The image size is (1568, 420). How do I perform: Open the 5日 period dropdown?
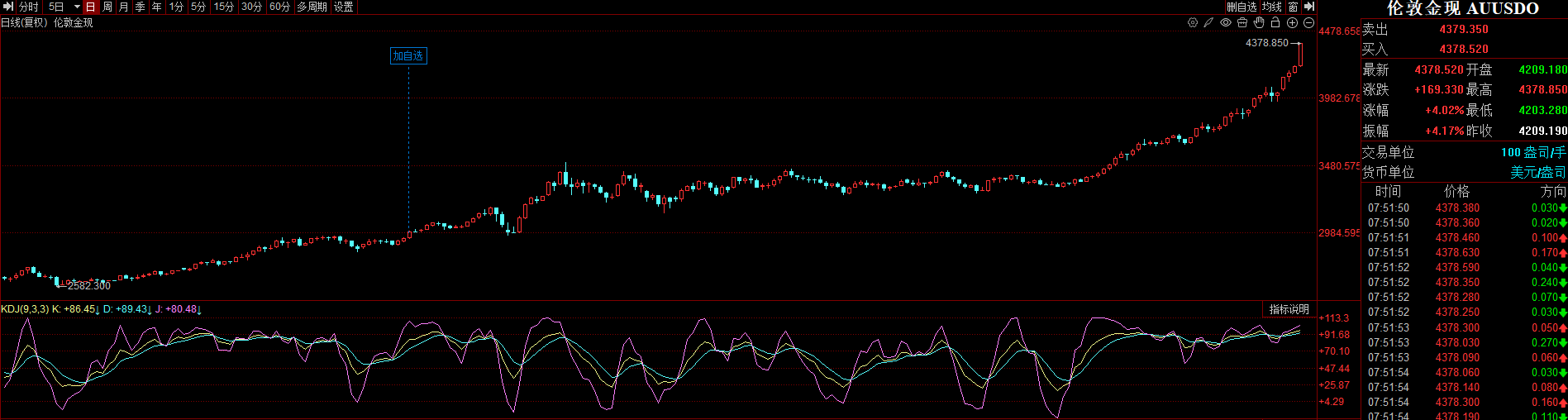pos(64,7)
